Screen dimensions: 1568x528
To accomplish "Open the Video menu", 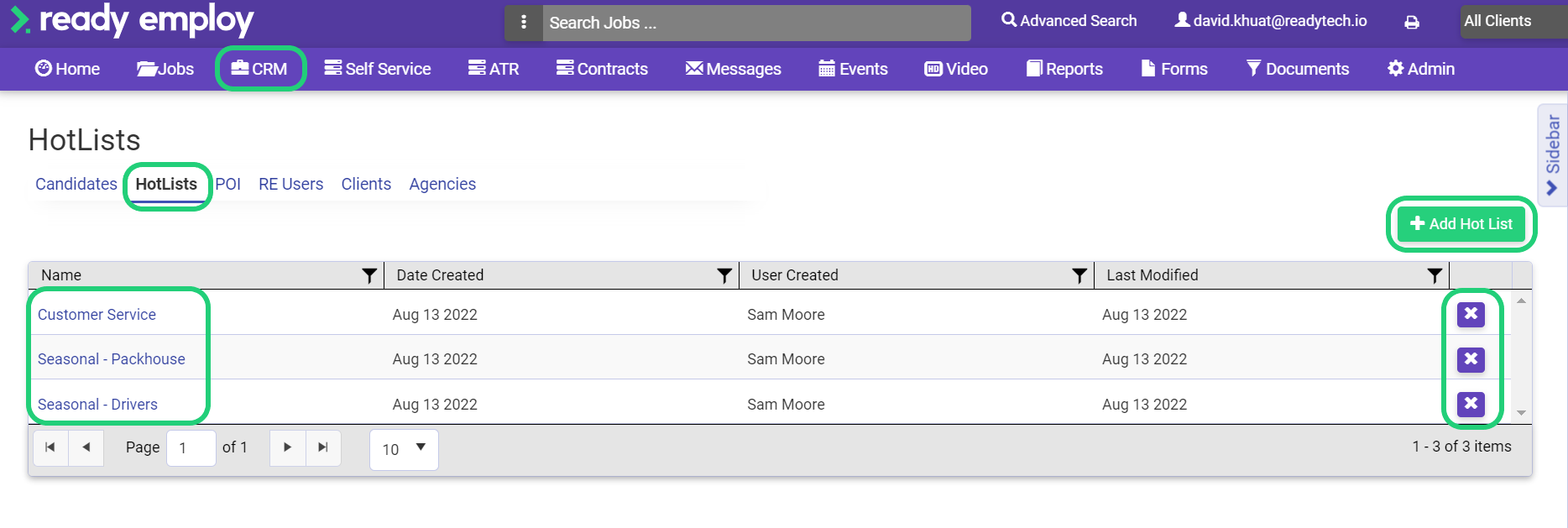I will click(x=956, y=69).
